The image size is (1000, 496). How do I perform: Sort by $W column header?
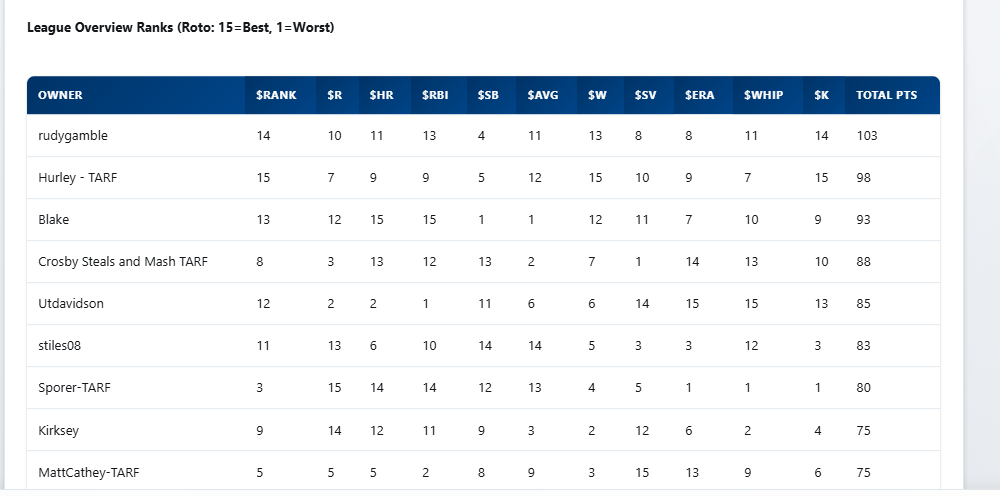[x=597, y=96]
